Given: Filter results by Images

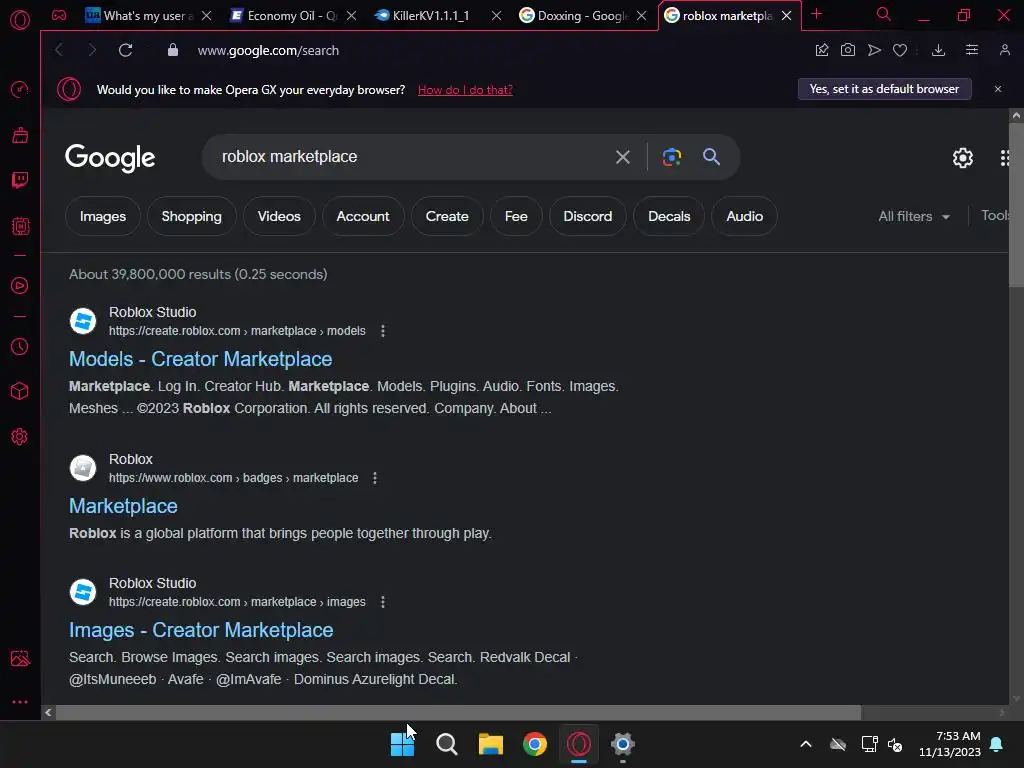Looking at the screenshot, I should click(x=103, y=216).
